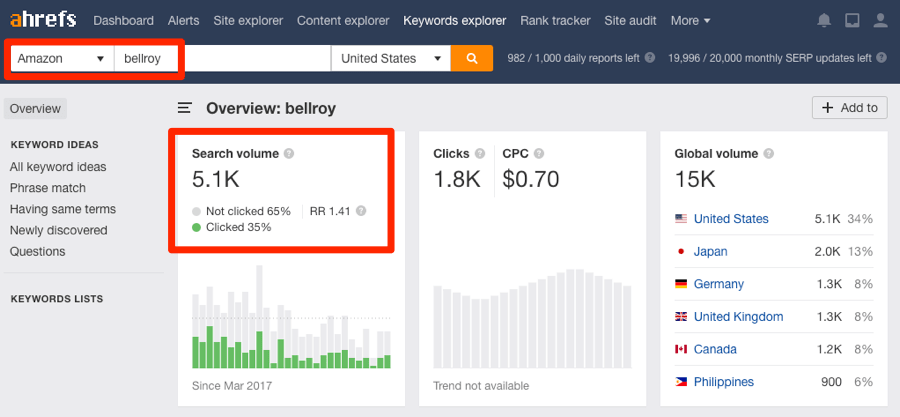Click the Ahrefs logo
This screenshot has height=417, width=900.
pyautogui.click(x=43, y=20)
